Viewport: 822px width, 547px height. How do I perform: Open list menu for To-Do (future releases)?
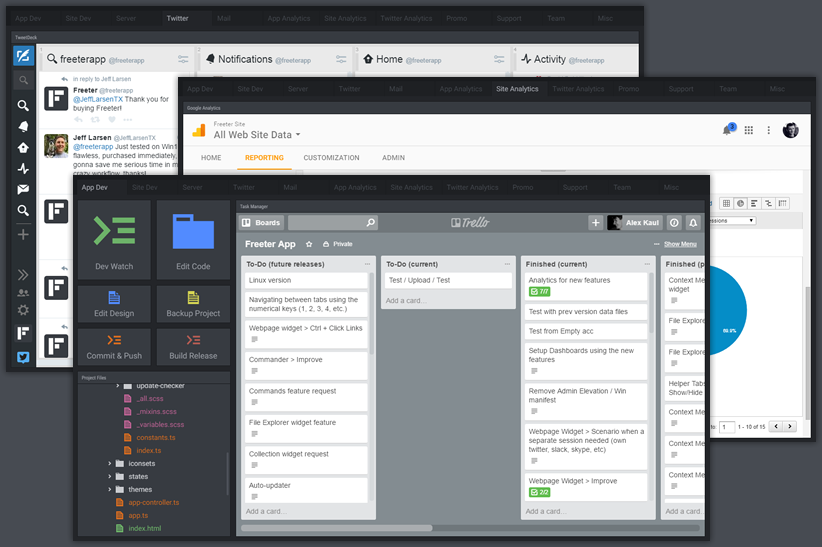click(367, 264)
